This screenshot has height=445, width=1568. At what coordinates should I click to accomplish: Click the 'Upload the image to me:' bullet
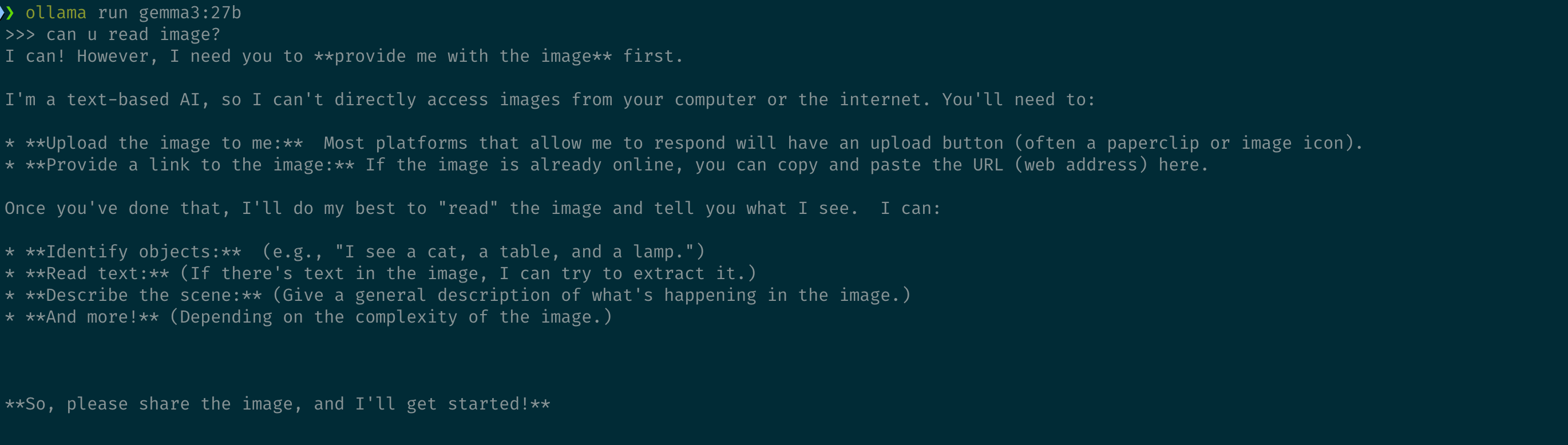pos(164,144)
